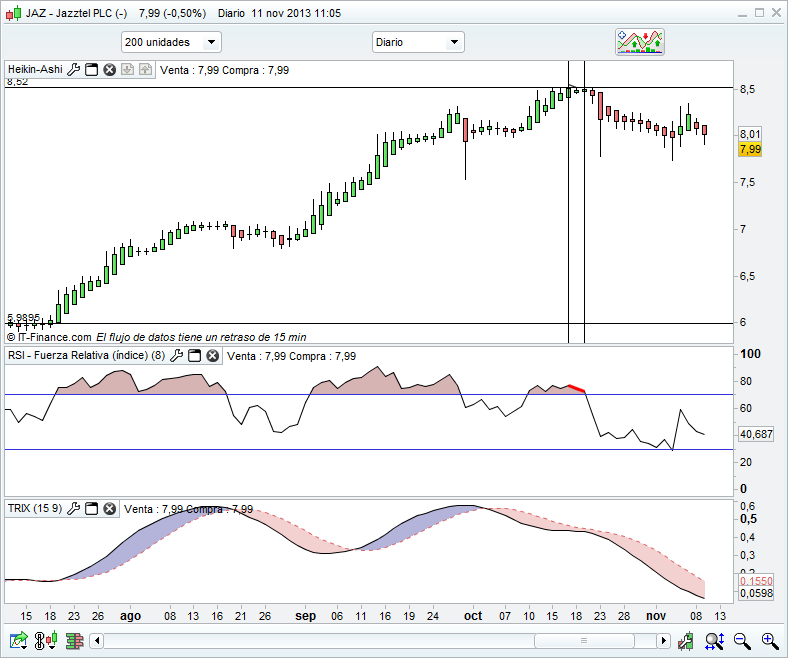Close the TRIX indicator panel
788x658 pixels.
(109, 508)
